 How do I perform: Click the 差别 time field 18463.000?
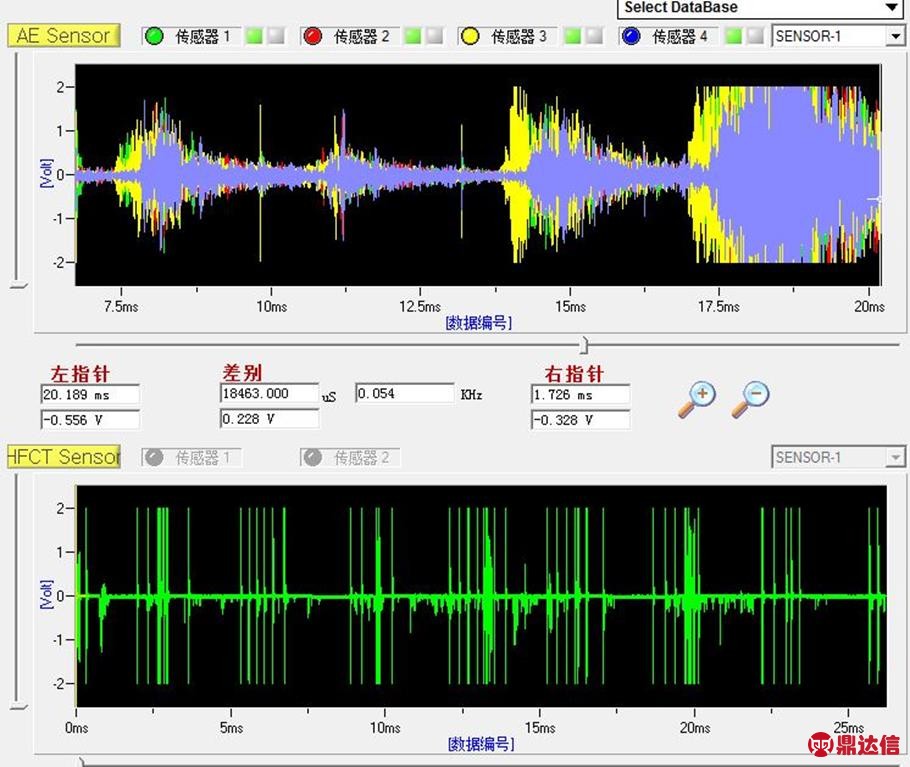tap(269, 393)
